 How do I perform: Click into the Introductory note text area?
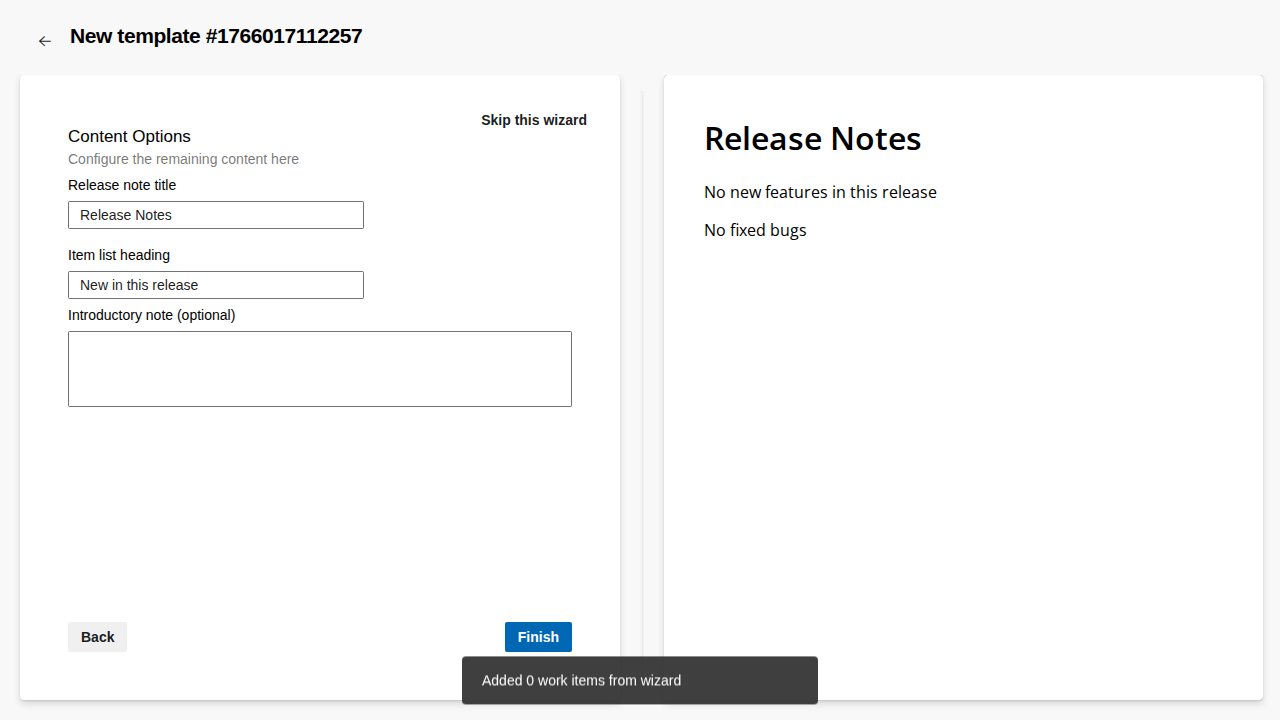(319, 369)
